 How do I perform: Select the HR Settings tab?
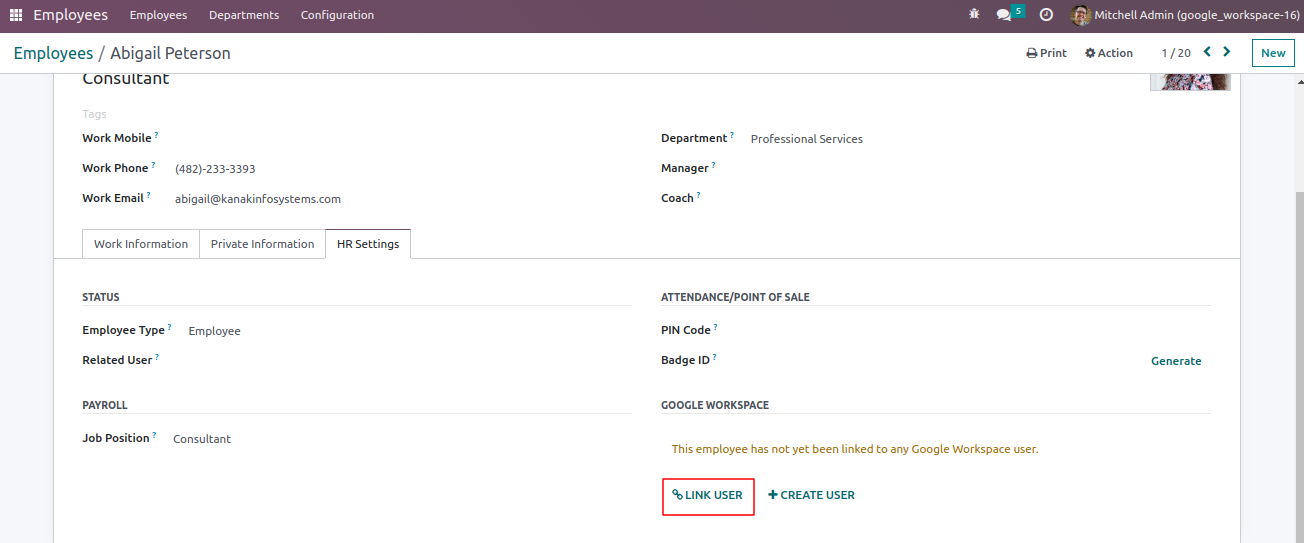click(368, 244)
